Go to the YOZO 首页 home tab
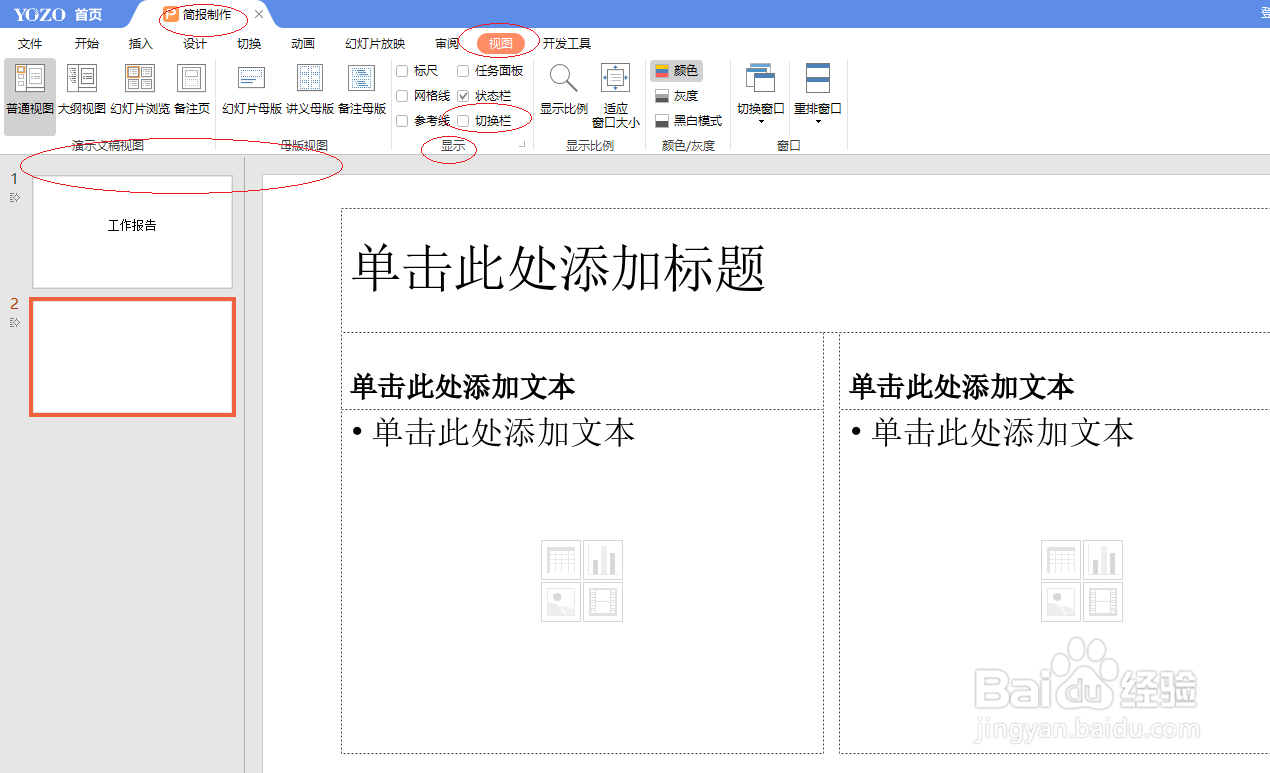1270x773 pixels. pos(58,14)
